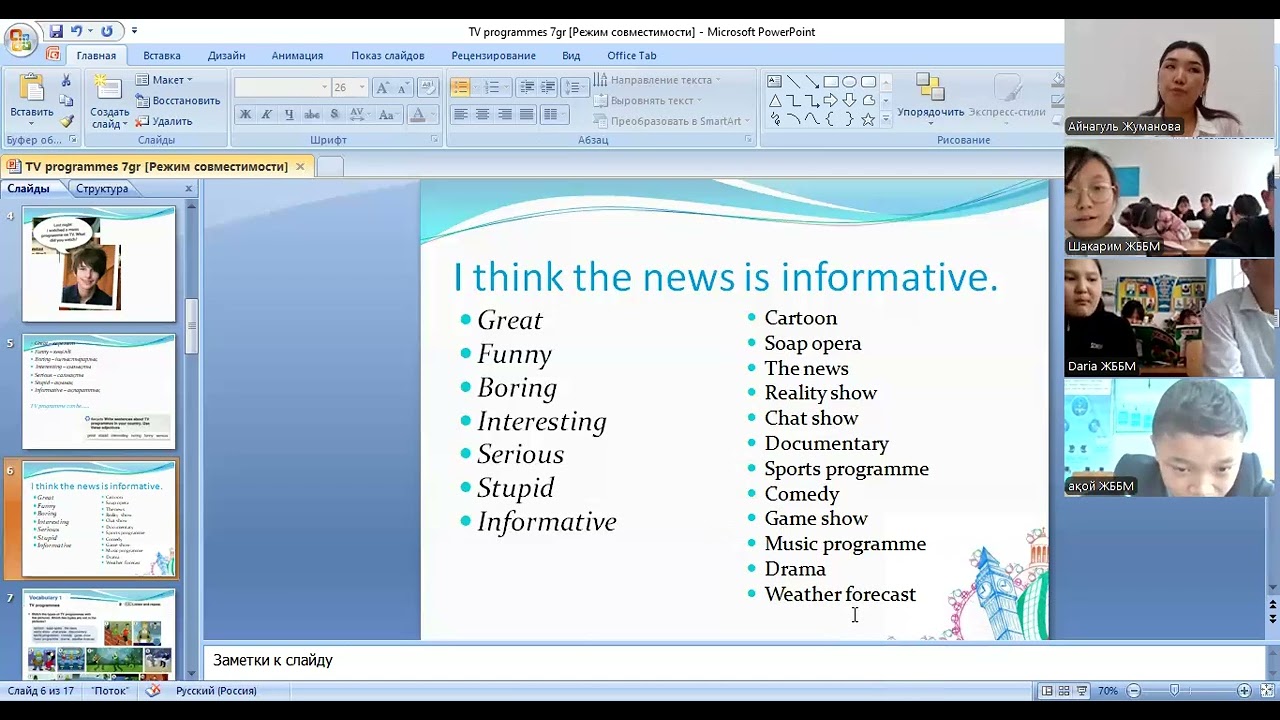Open the Показ слайдов ribbon tab

coord(388,56)
